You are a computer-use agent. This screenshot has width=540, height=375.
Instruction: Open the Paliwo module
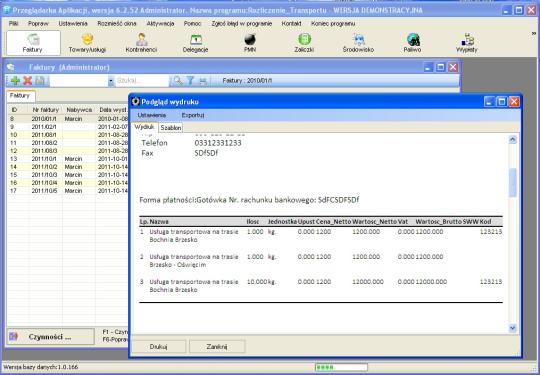coord(413,43)
